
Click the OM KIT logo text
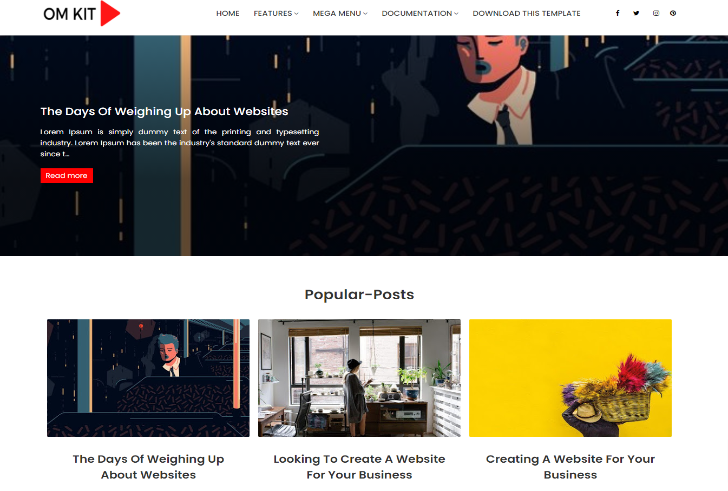pyautogui.click(x=70, y=14)
